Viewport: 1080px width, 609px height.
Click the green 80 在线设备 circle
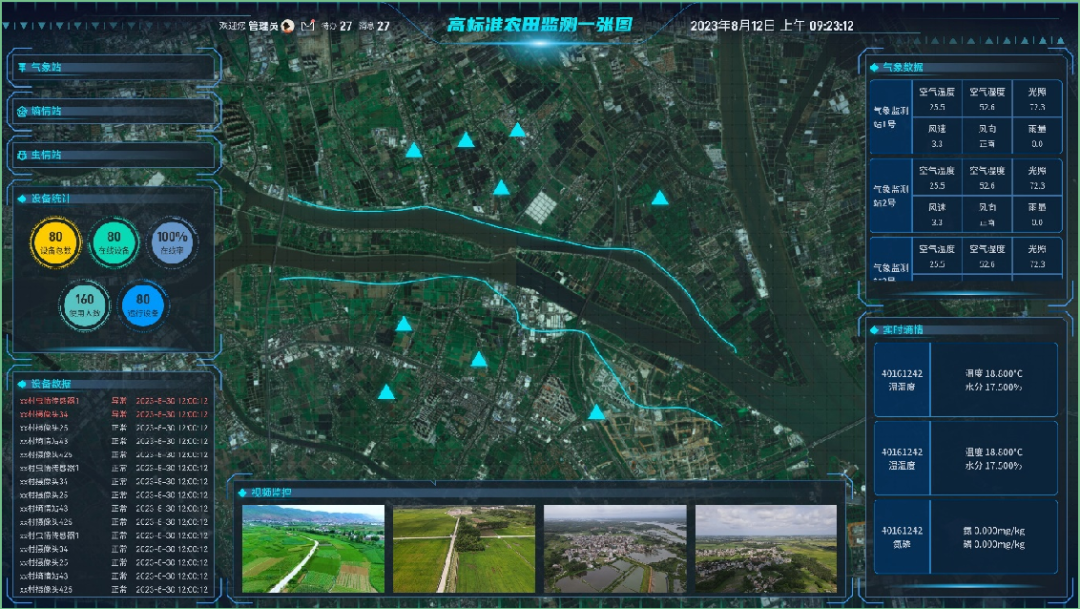(x=114, y=242)
